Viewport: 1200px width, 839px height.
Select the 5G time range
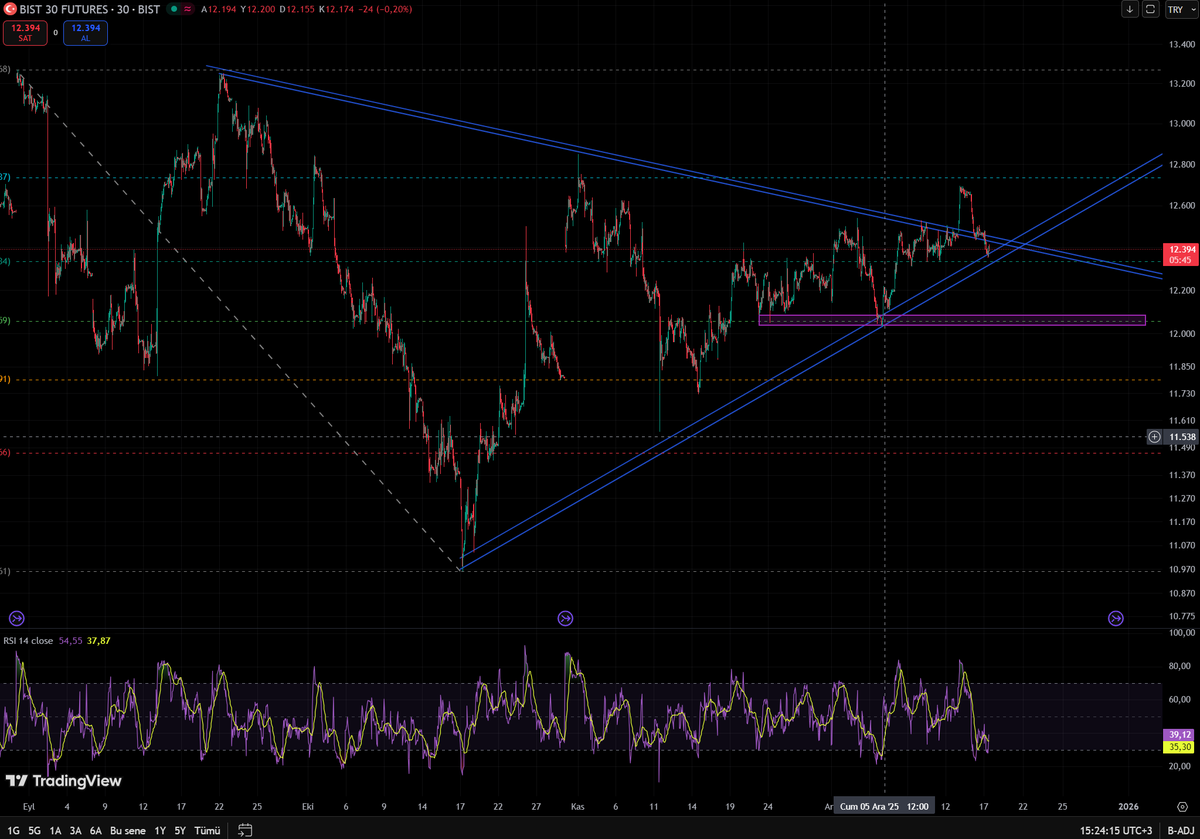click(34, 830)
